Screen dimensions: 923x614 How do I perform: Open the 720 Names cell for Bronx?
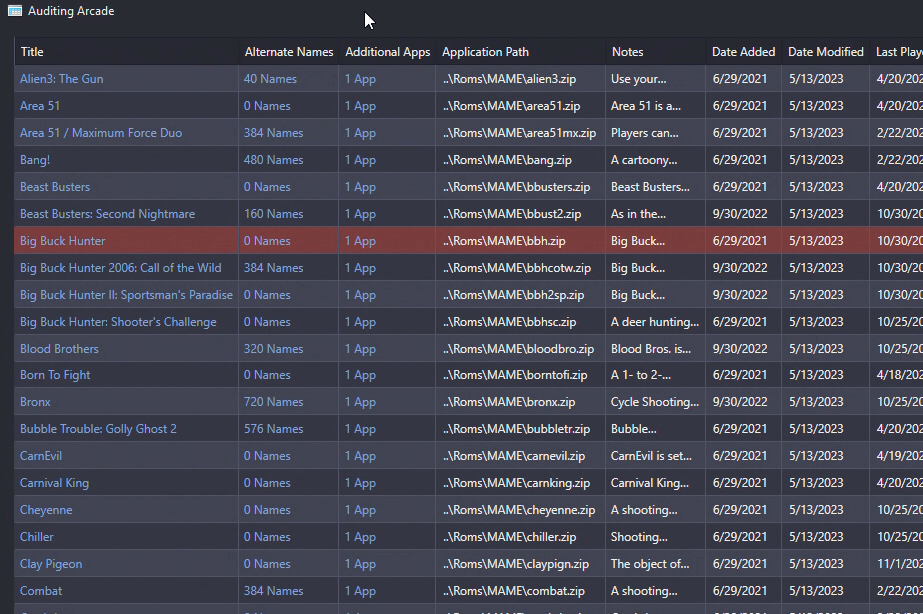(274, 402)
